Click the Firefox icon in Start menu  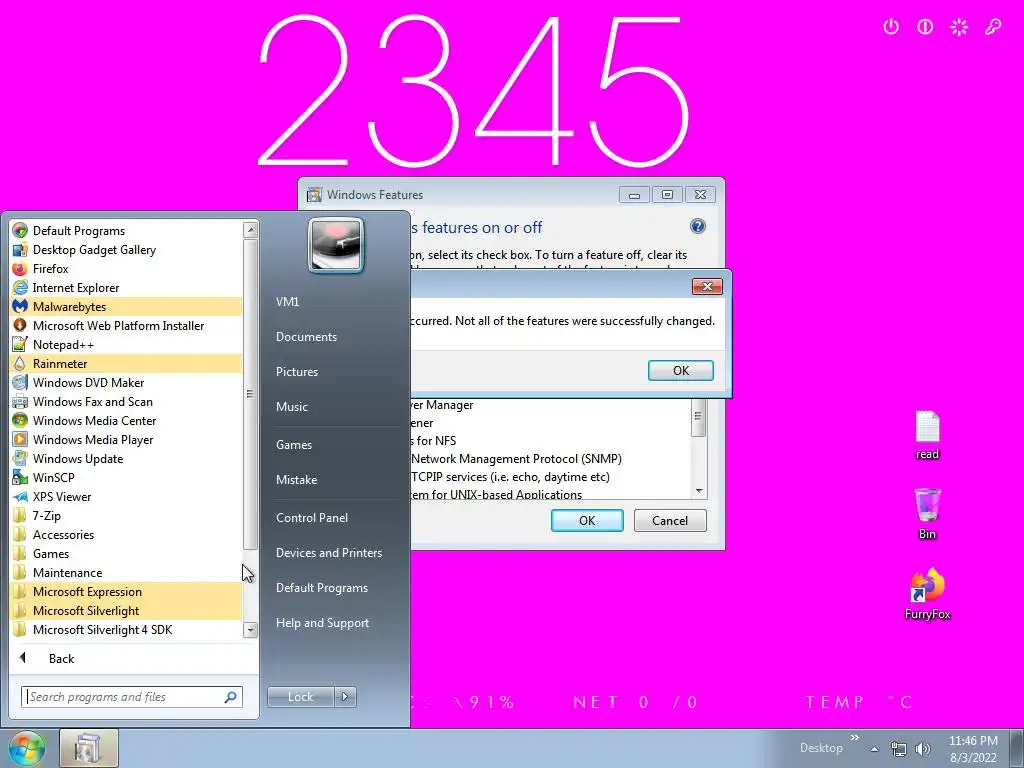click(x=20, y=268)
